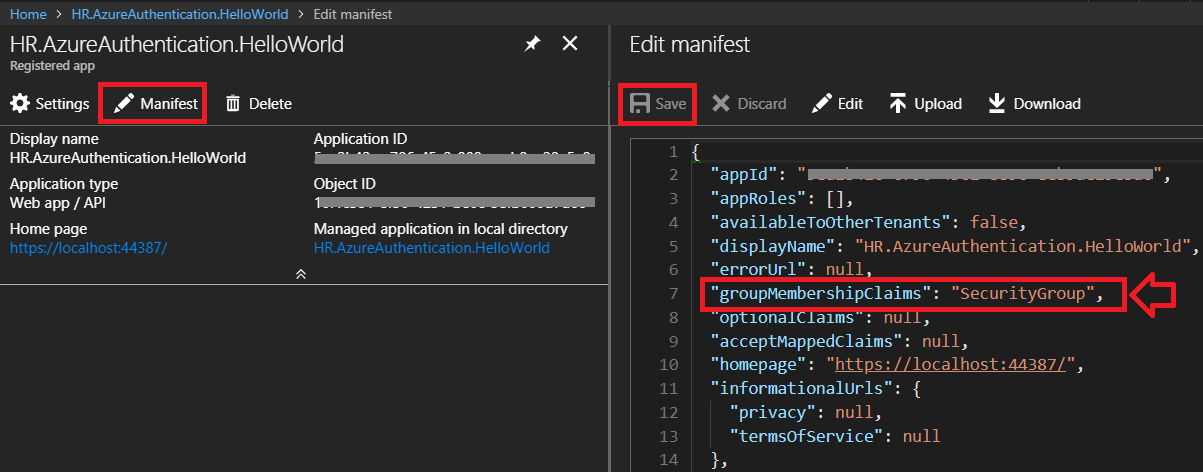Open managed application HR.AzureAuthentication.HelloWorld link
1203x472 pixels.
pyautogui.click(x=432, y=248)
